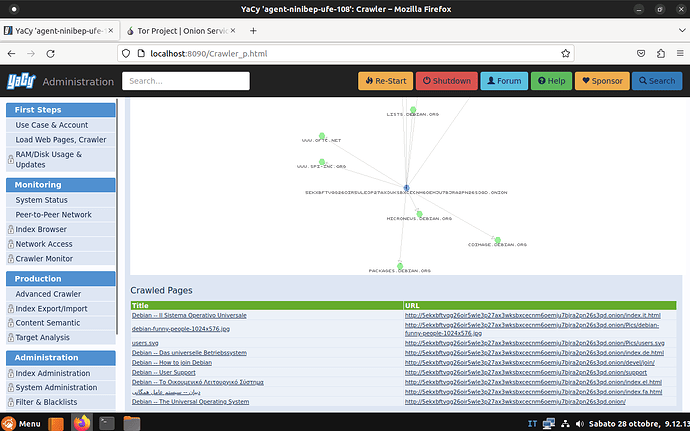Image resolution: width=690 pixels, height=431 pixels.
Task: Launch Firefox from the taskbar
Action: 81,423
